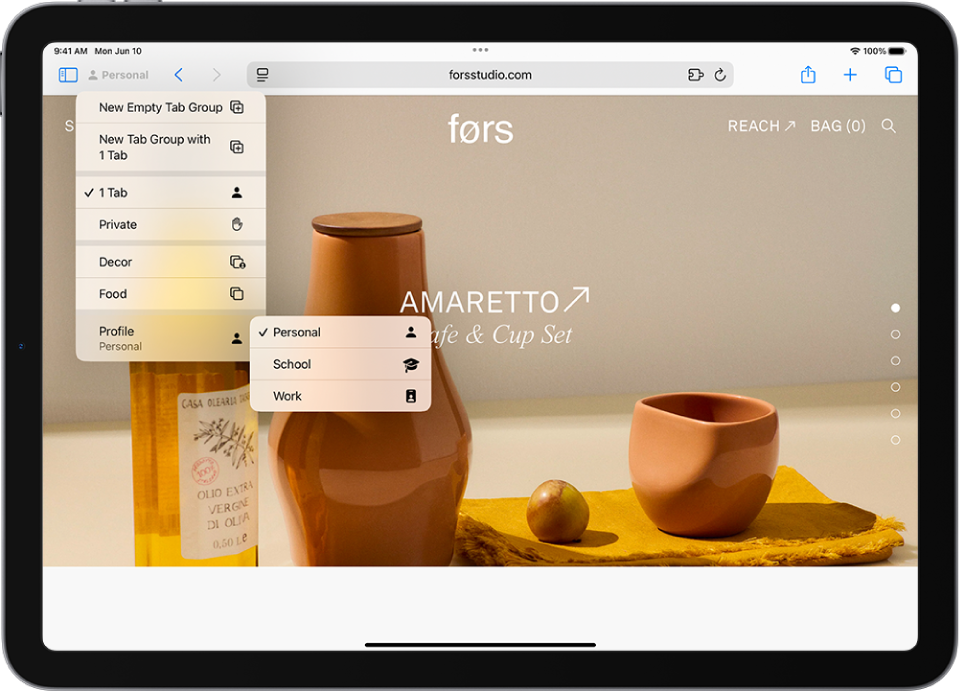Click the 9:41 AM clock in status bar
Viewport: 960px width, 692px height.
(x=70, y=51)
